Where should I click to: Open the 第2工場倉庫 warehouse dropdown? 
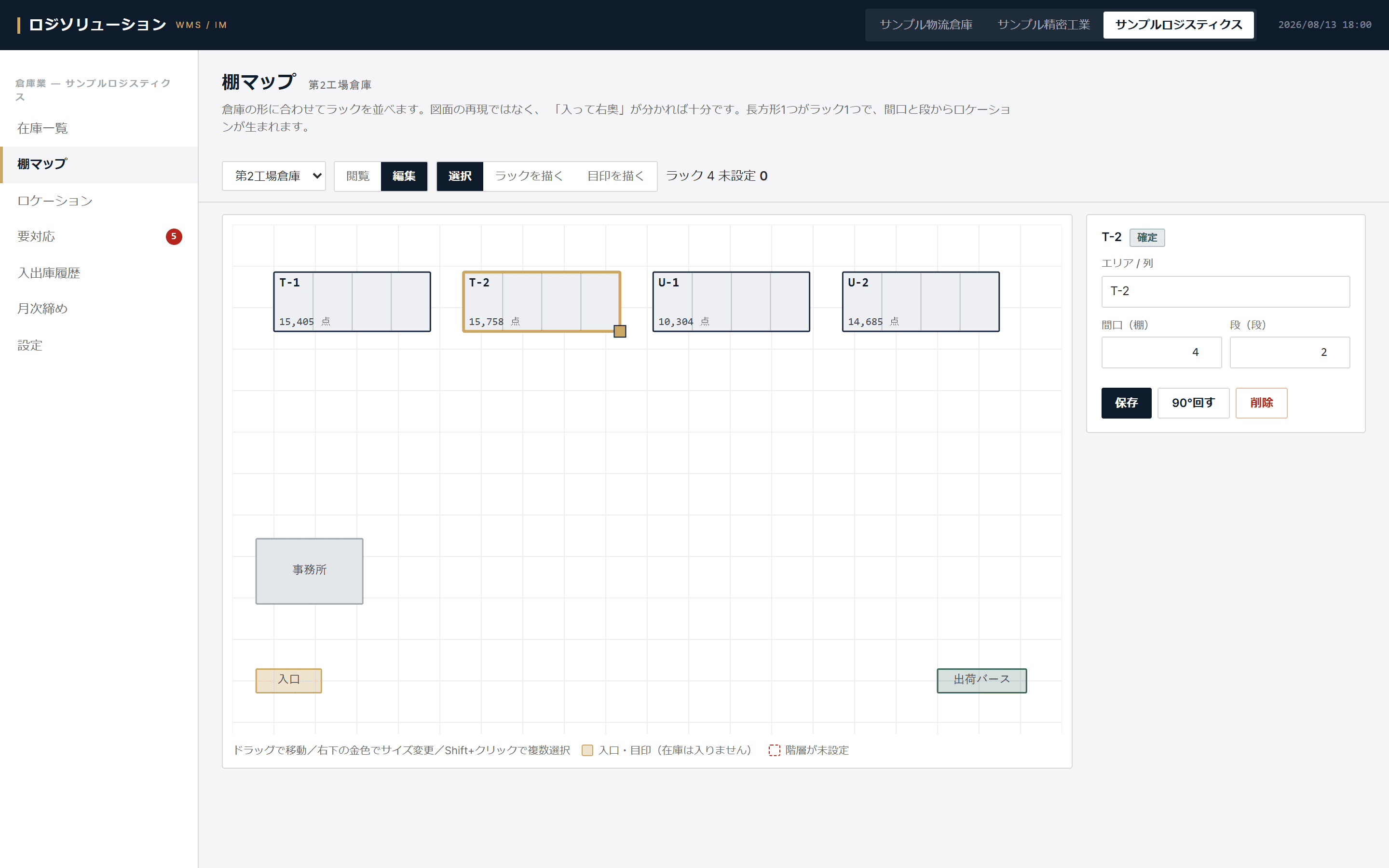point(274,176)
